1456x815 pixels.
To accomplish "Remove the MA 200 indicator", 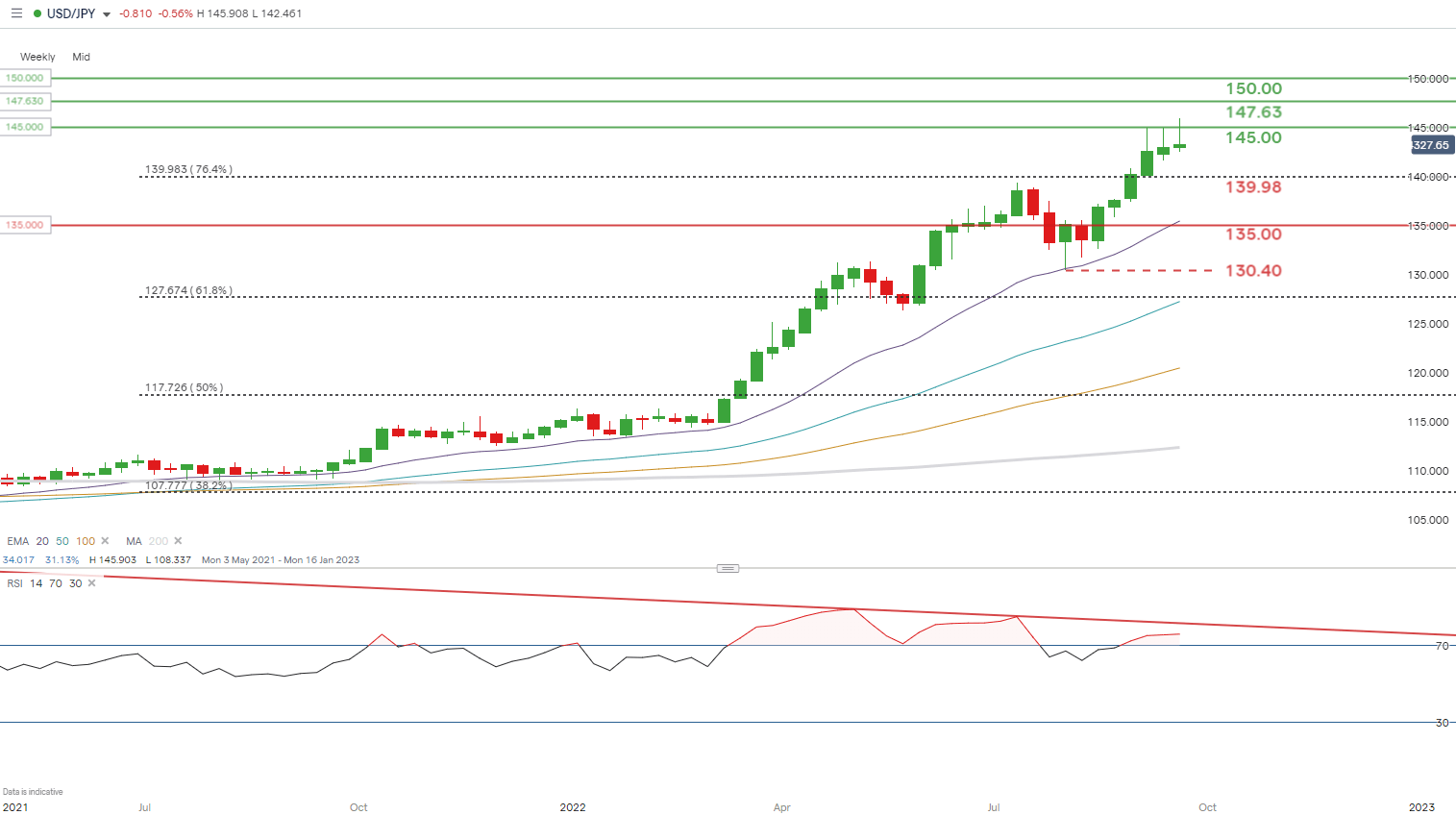I will click(x=178, y=541).
